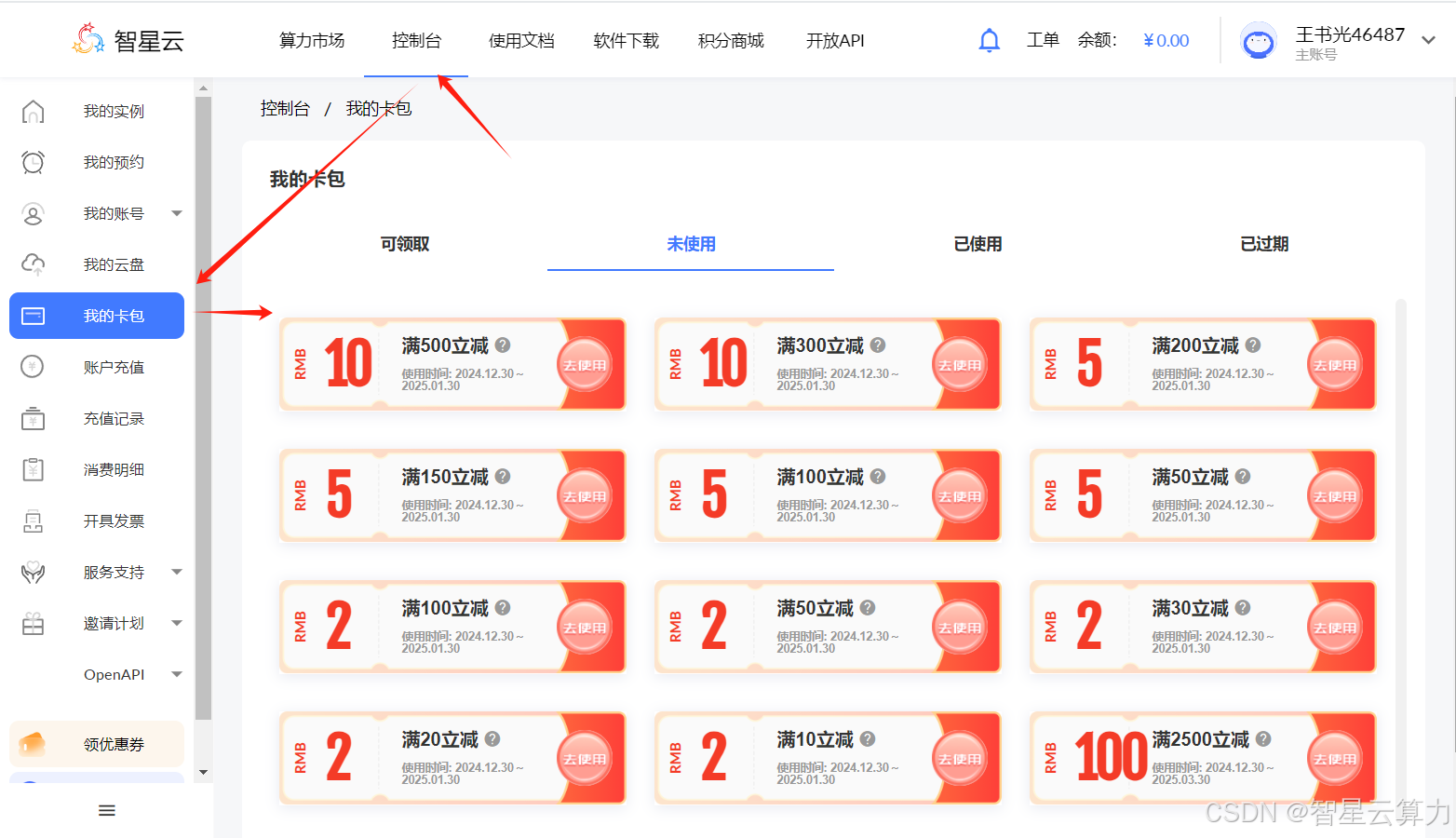Switch to 已过期 tab

pos(1264,244)
